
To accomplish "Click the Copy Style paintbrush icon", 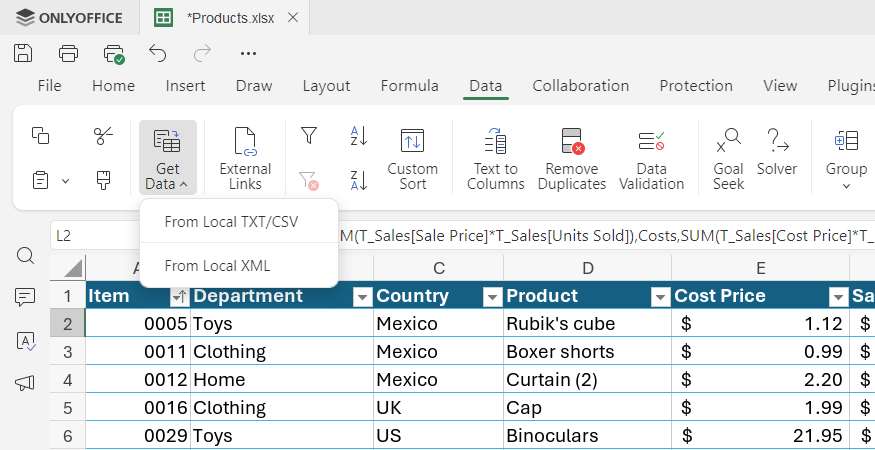I will coord(103,181).
